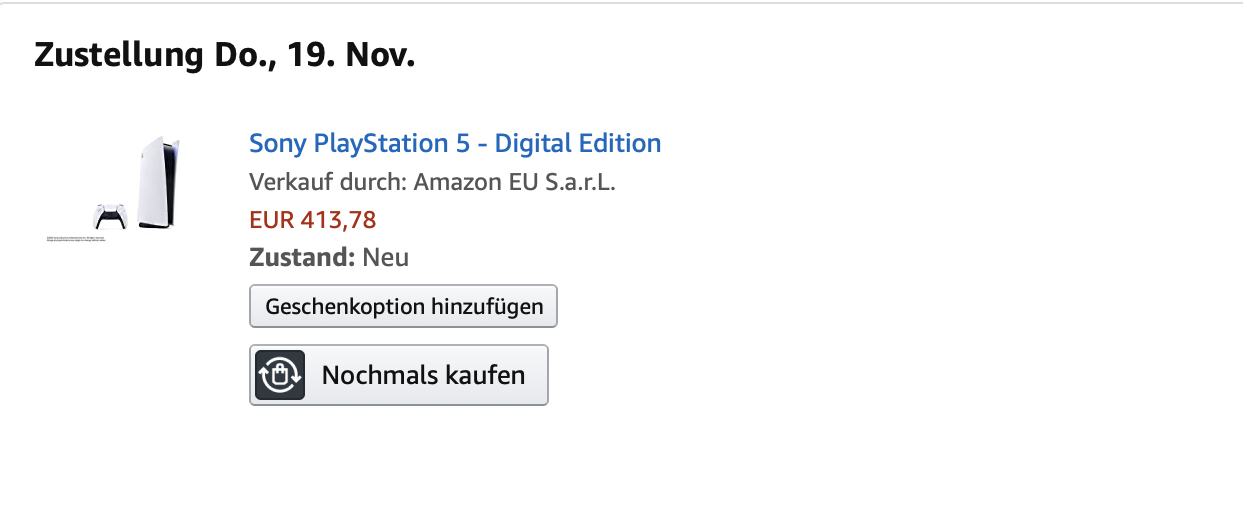Screen dimensions: 1243x510
Task: Click the Verkauf durch label
Action: 327,182
